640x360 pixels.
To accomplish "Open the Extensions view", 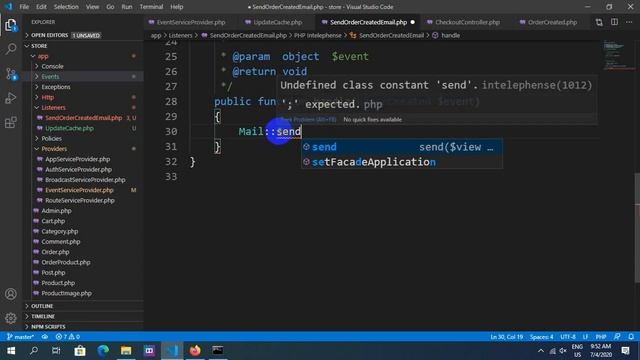I will [x=11, y=122].
